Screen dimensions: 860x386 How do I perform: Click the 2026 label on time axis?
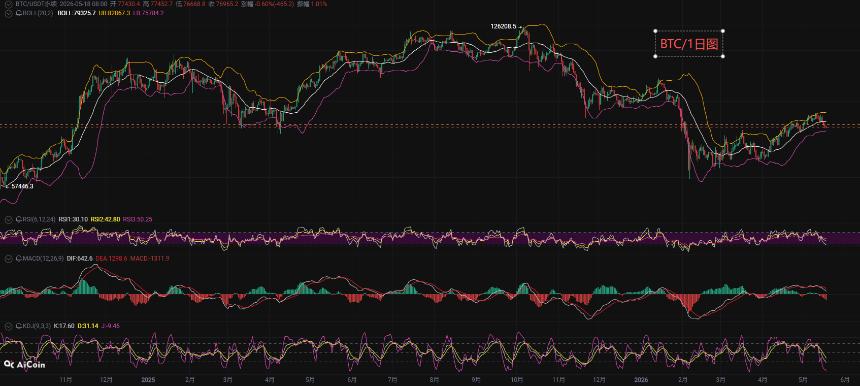coord(641,379)
